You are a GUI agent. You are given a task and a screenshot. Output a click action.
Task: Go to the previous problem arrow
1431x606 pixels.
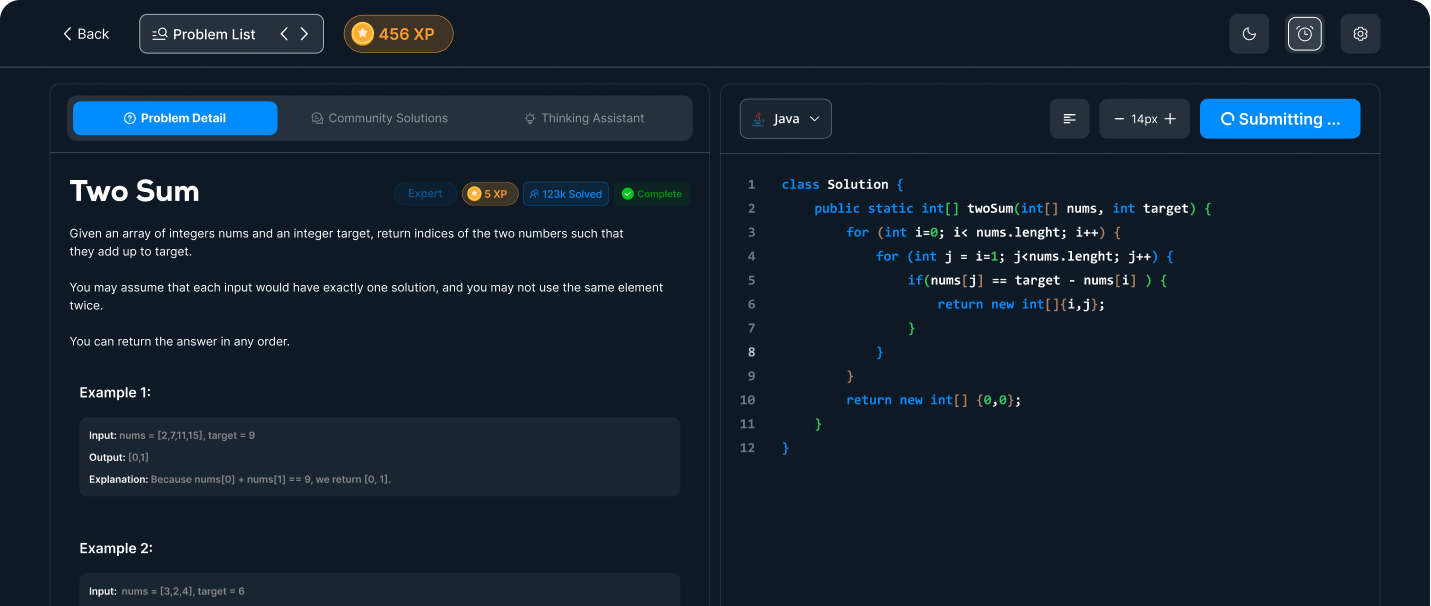[284, 34]
